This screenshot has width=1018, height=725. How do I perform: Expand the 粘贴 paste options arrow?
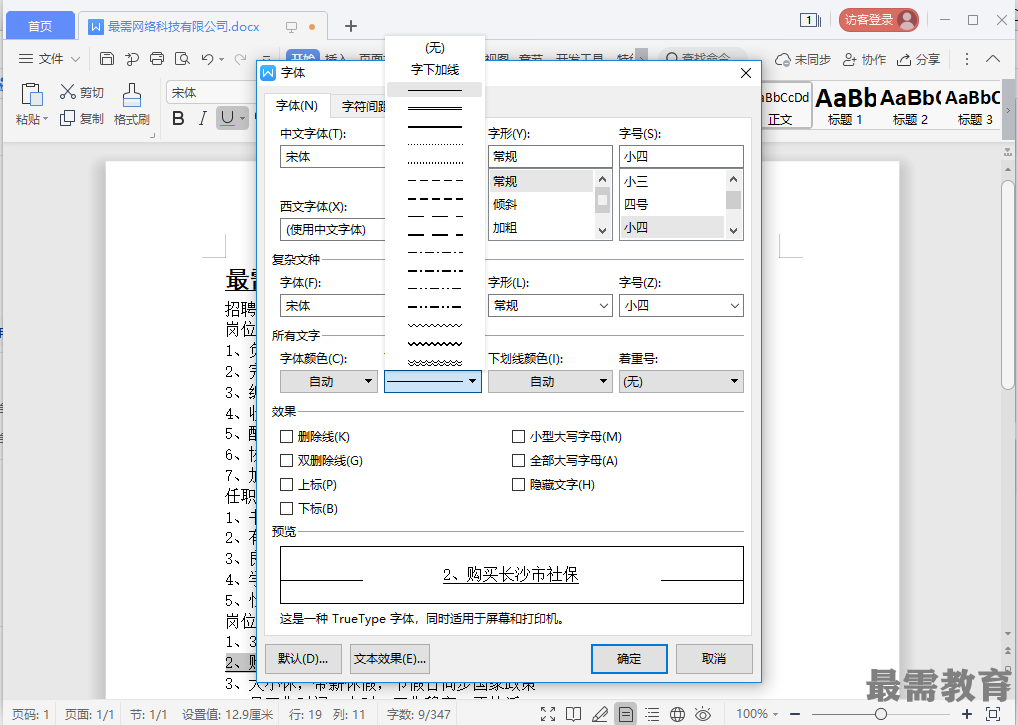point(45,119)
